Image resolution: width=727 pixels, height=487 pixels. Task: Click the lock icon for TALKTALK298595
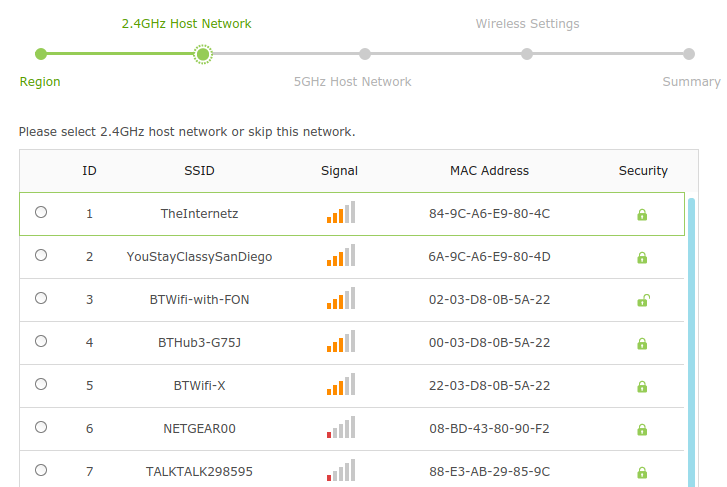click(642, 473)
